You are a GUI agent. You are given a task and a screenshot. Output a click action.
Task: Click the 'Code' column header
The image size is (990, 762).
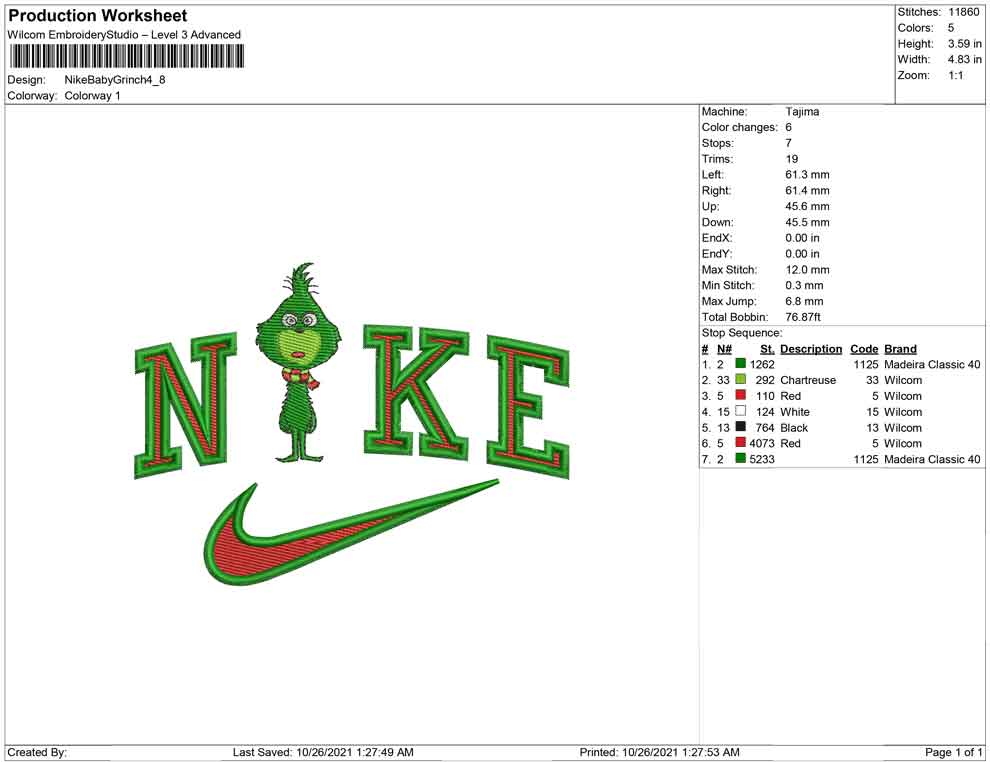[x=864, y=349]
